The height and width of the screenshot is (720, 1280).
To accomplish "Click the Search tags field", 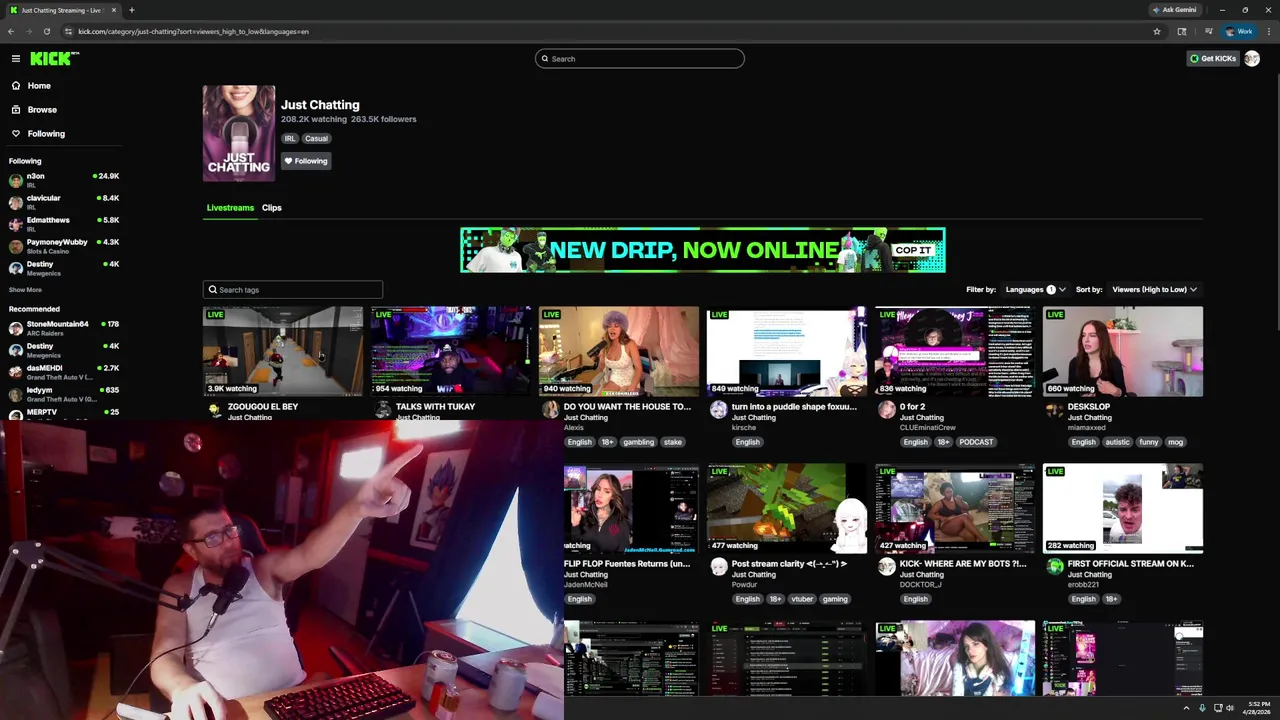I will coord(293,290).
